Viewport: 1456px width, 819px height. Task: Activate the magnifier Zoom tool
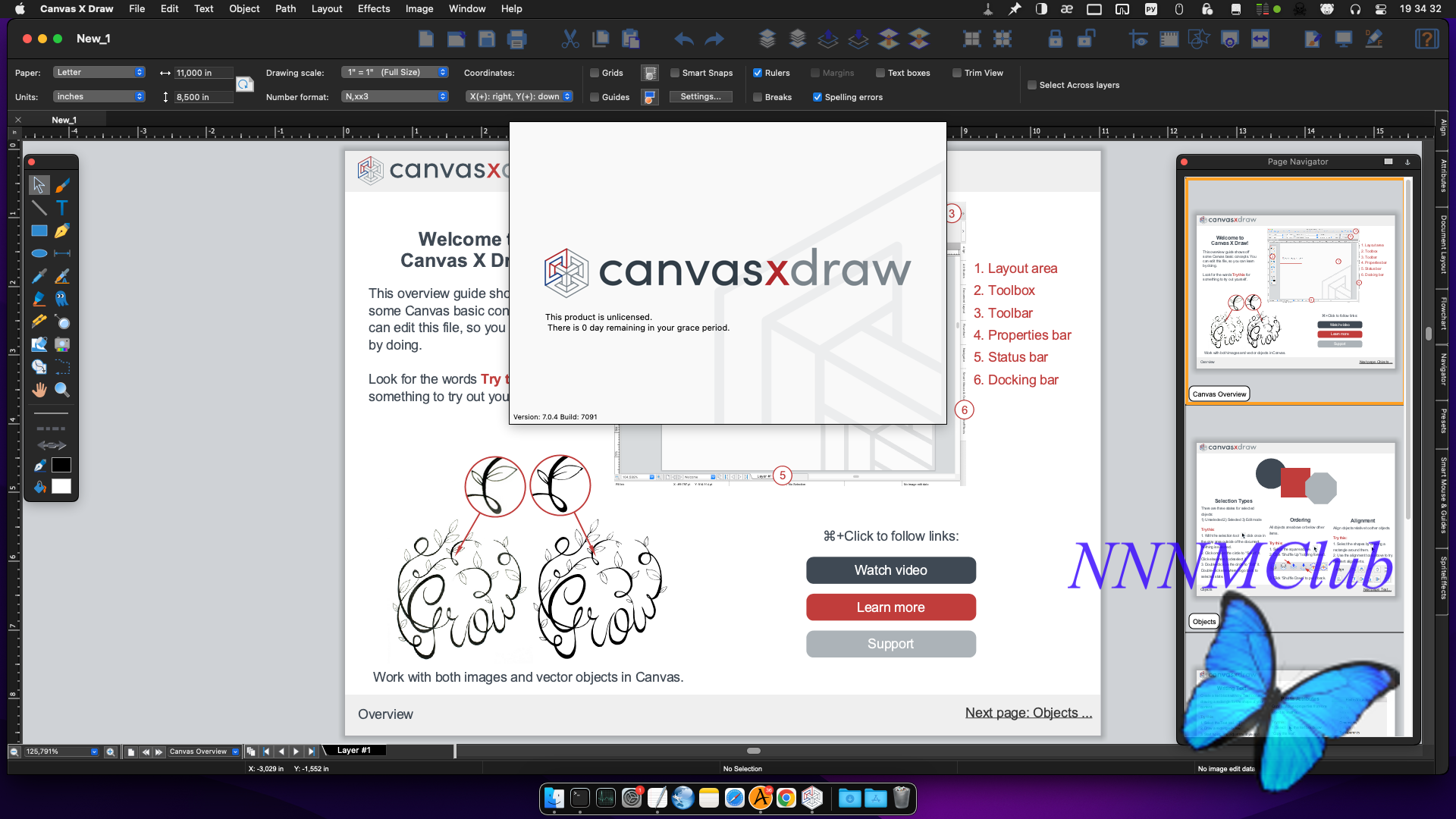coord(62,390)
